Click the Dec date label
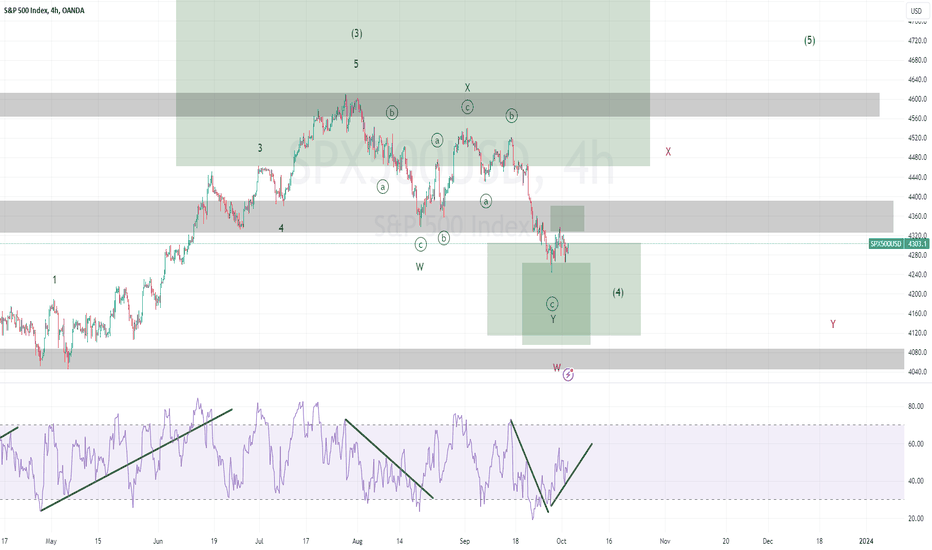 tap(768, 541)
